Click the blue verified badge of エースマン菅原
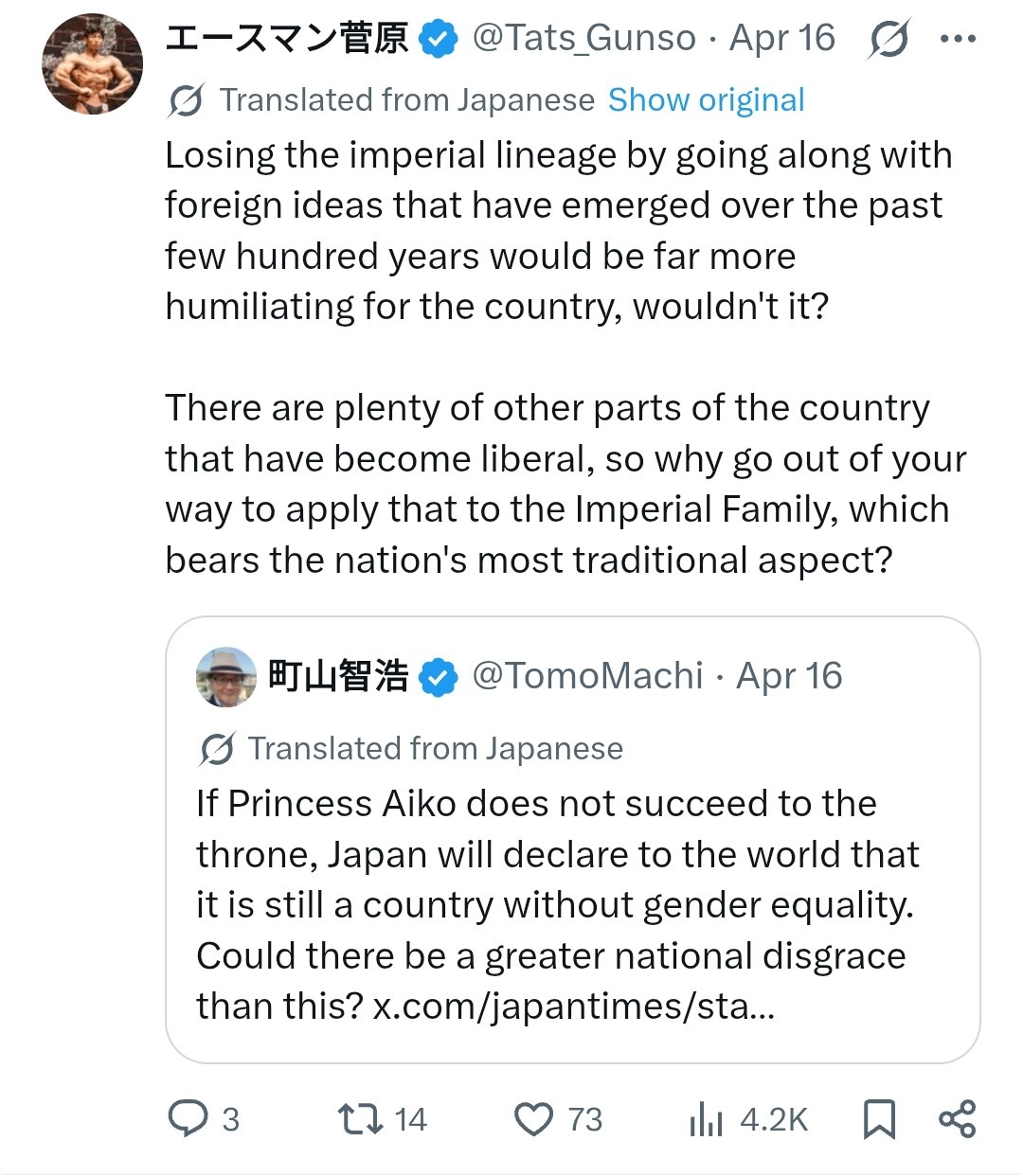Viewport: 1023px width, 1176px height. point(438,40)
